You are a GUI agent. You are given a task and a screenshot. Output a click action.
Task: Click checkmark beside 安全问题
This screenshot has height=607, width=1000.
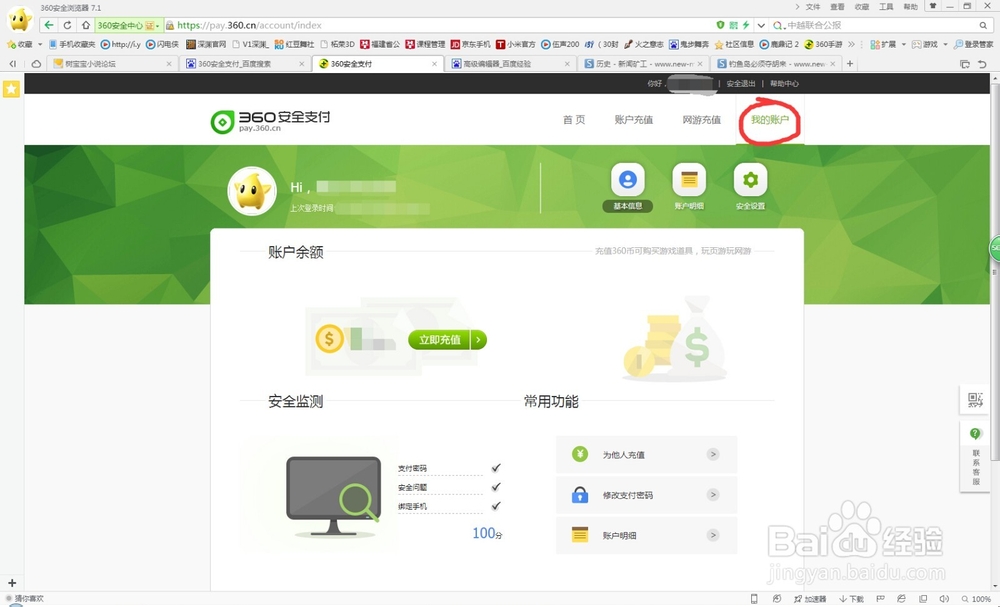(x=496, y=488)
